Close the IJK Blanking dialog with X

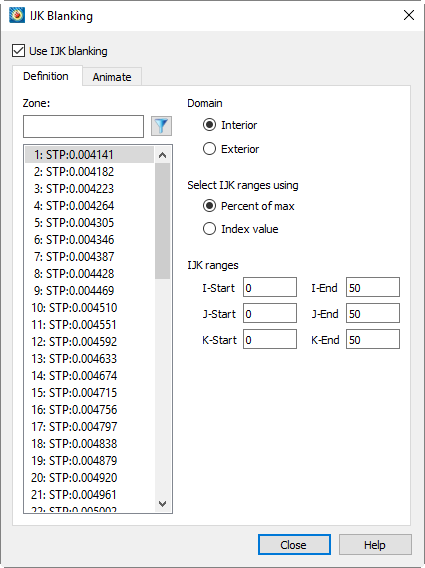pyautogui.click(x=409, y=15)
